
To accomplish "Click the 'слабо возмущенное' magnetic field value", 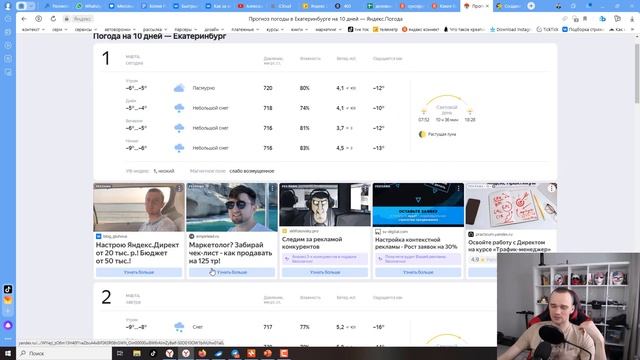I will 252,171.
